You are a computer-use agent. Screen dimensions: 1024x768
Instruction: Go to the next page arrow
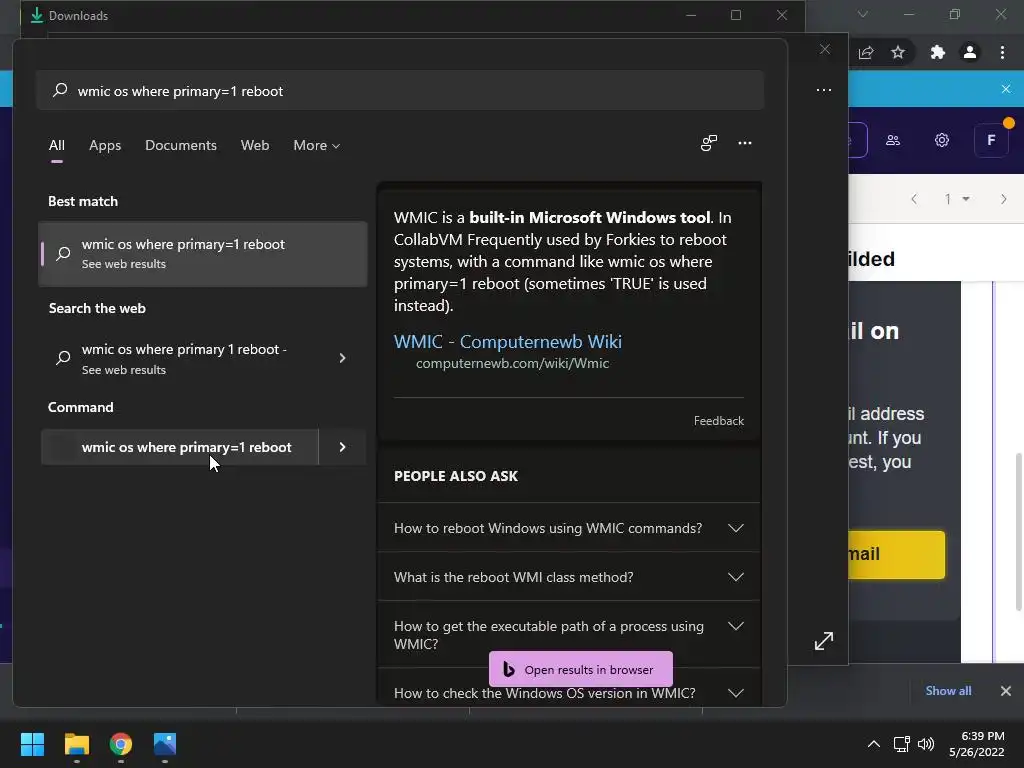pyautogui.click(x=1004, y=199)
